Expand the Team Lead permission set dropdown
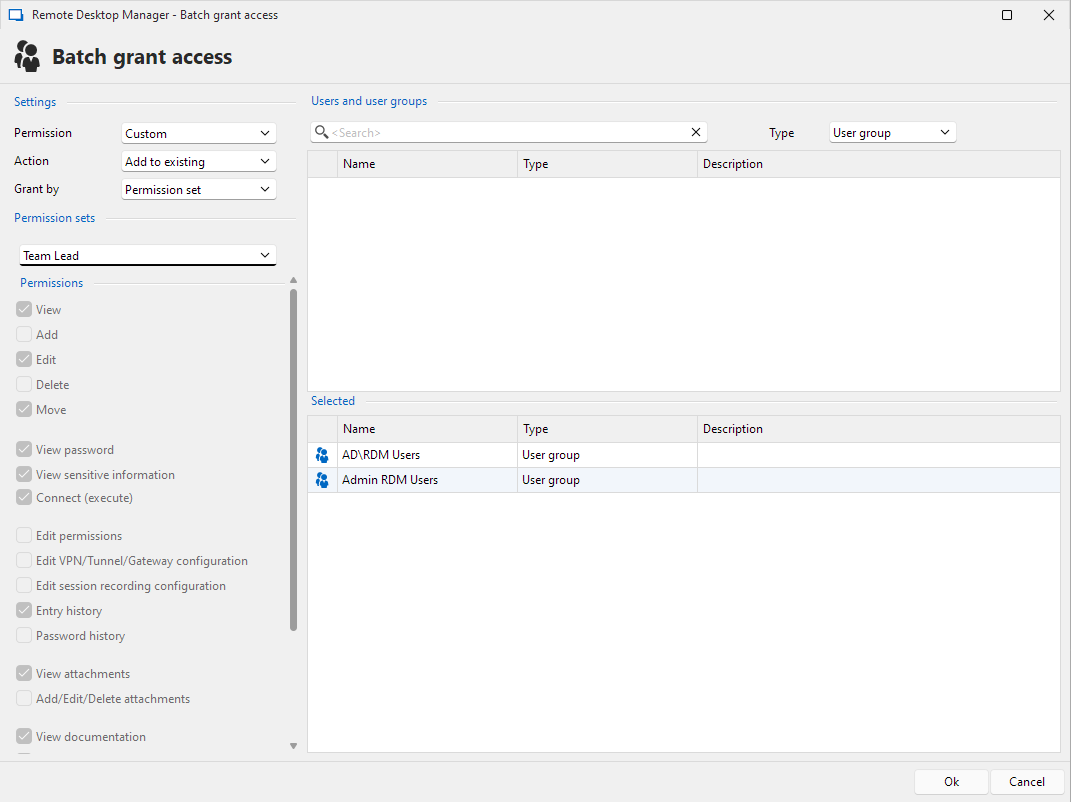The image size is (1071, 802). click(147, 256)
